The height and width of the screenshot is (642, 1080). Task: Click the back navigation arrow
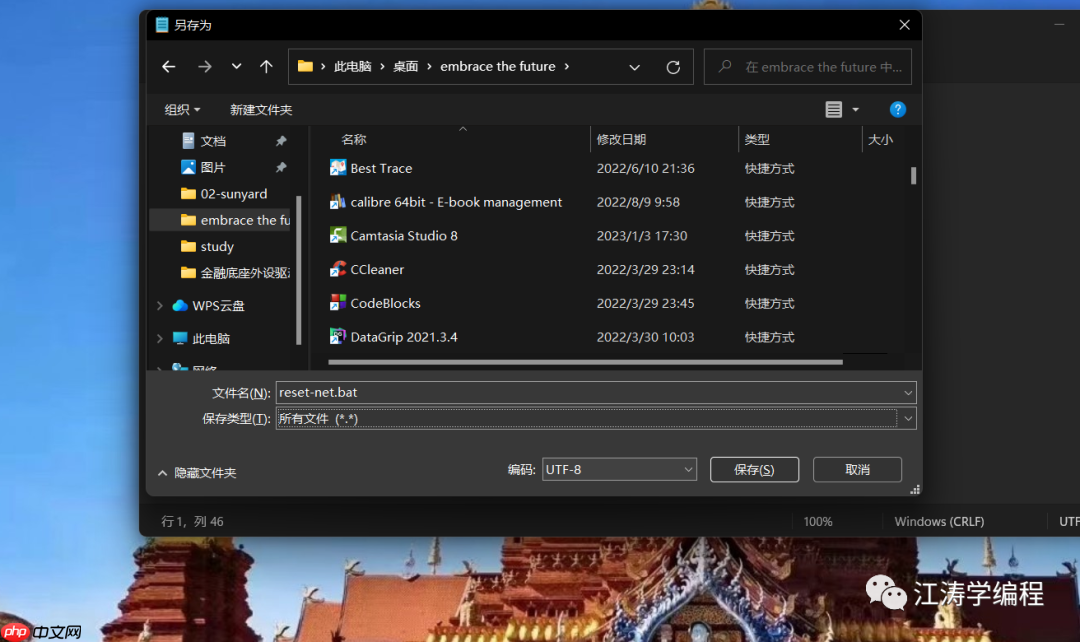coord(169,66)
